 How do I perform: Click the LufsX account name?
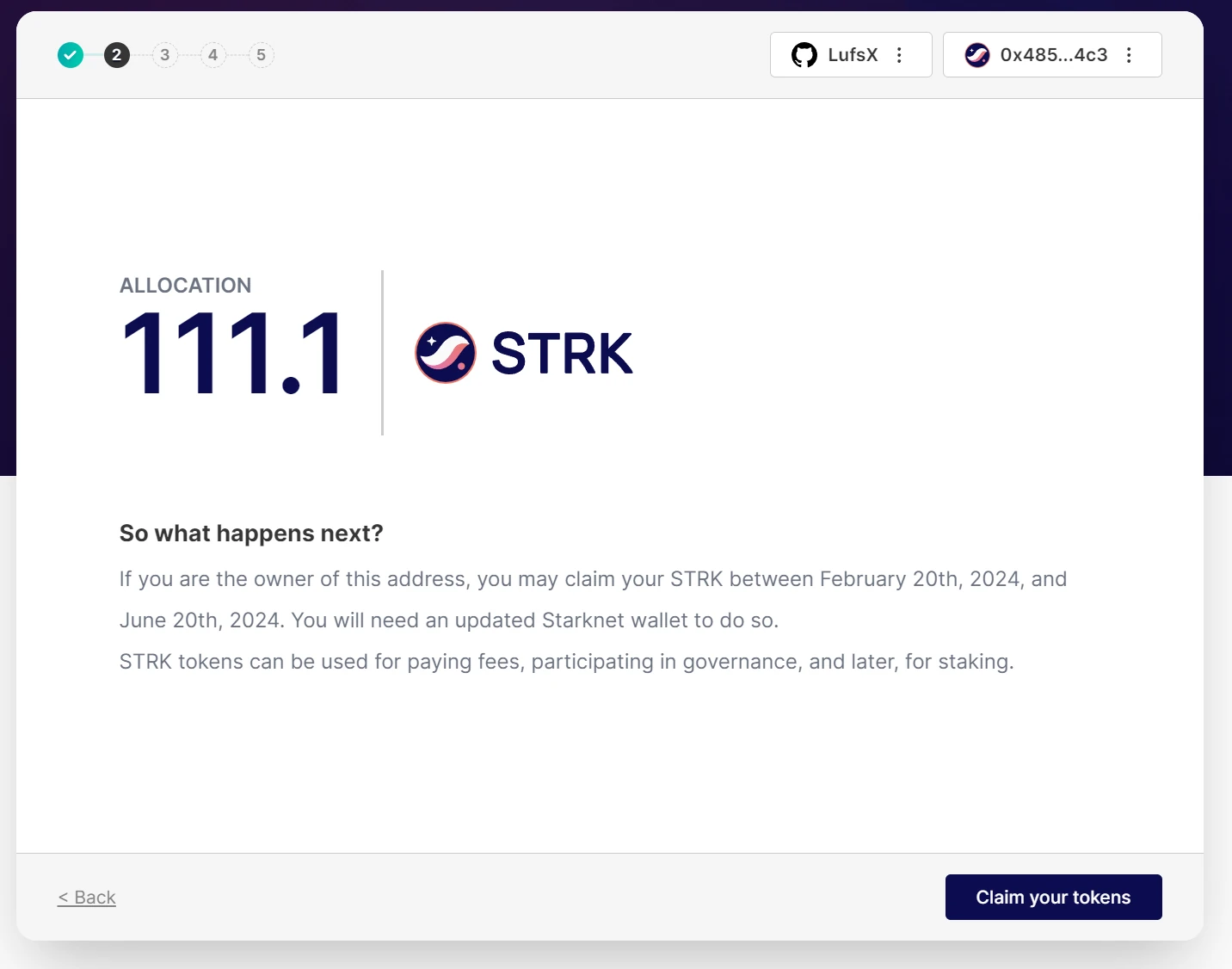coord(853,55)
